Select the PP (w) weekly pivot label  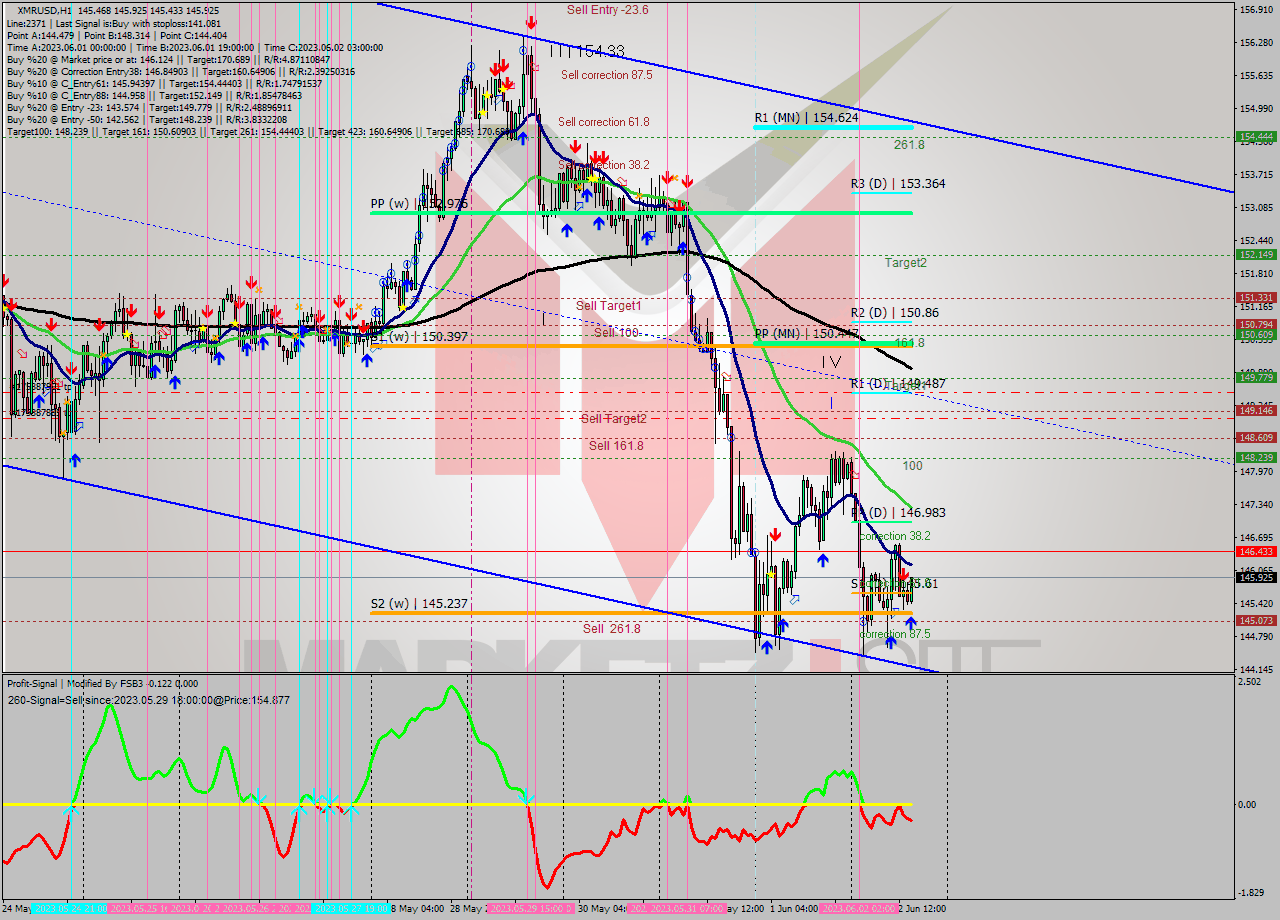pos(418,204)
